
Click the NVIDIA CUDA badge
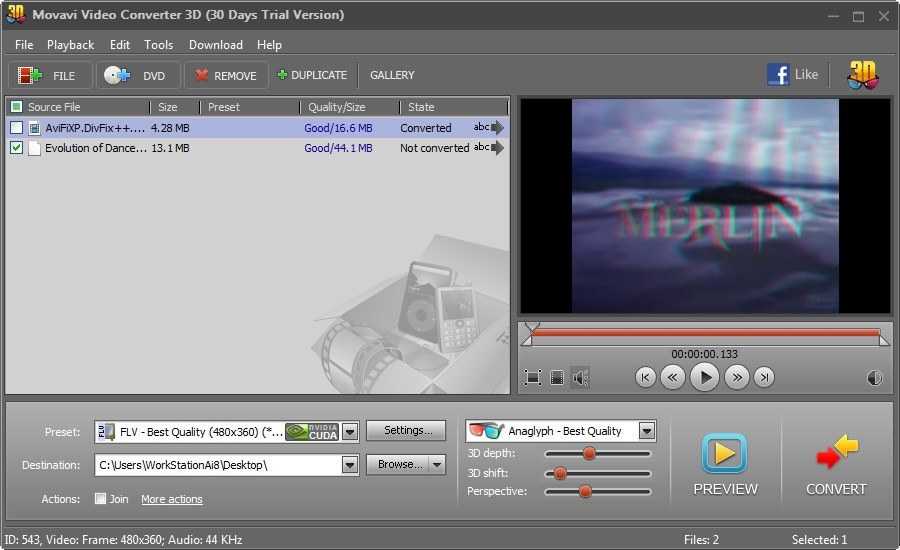[312, 432]
